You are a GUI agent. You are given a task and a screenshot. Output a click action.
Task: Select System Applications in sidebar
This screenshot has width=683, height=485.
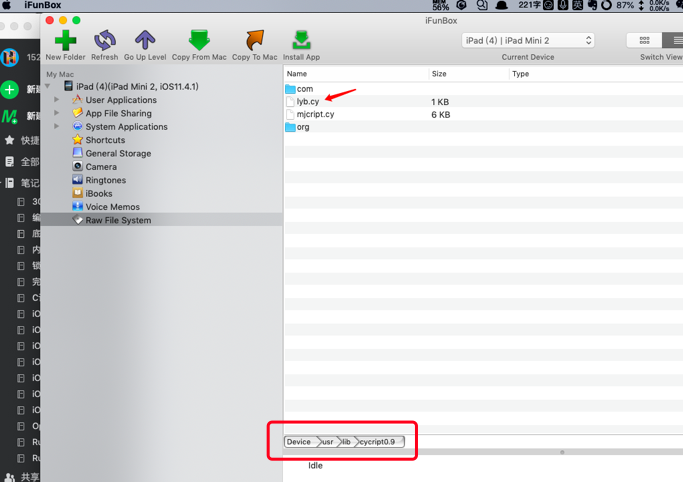pos(126,127)
